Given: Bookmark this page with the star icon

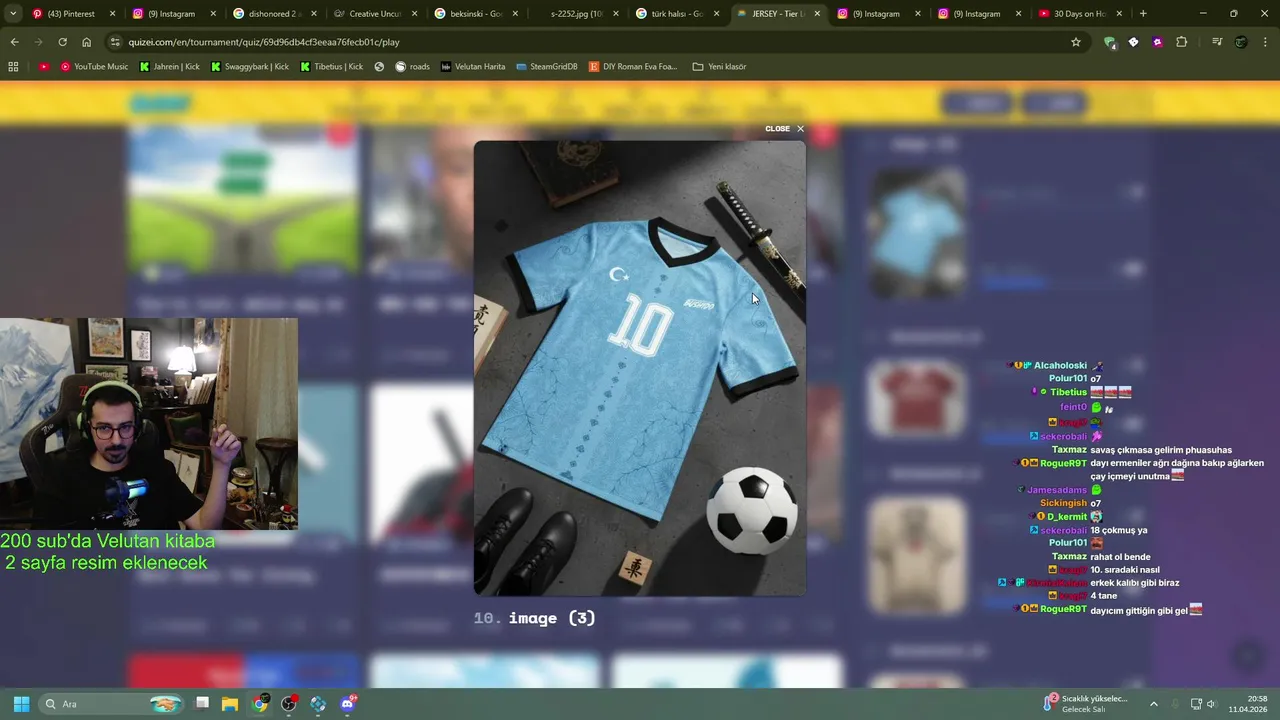Looking at the screenshot, I should click(x=1076, y=42).
